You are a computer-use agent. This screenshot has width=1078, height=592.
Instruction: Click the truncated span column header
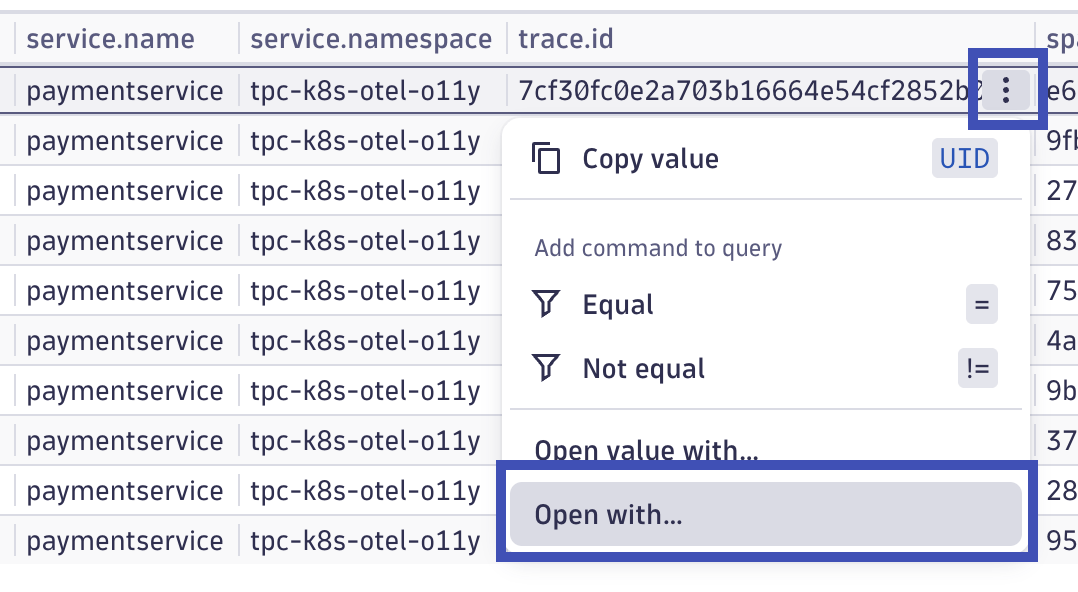1067,39
